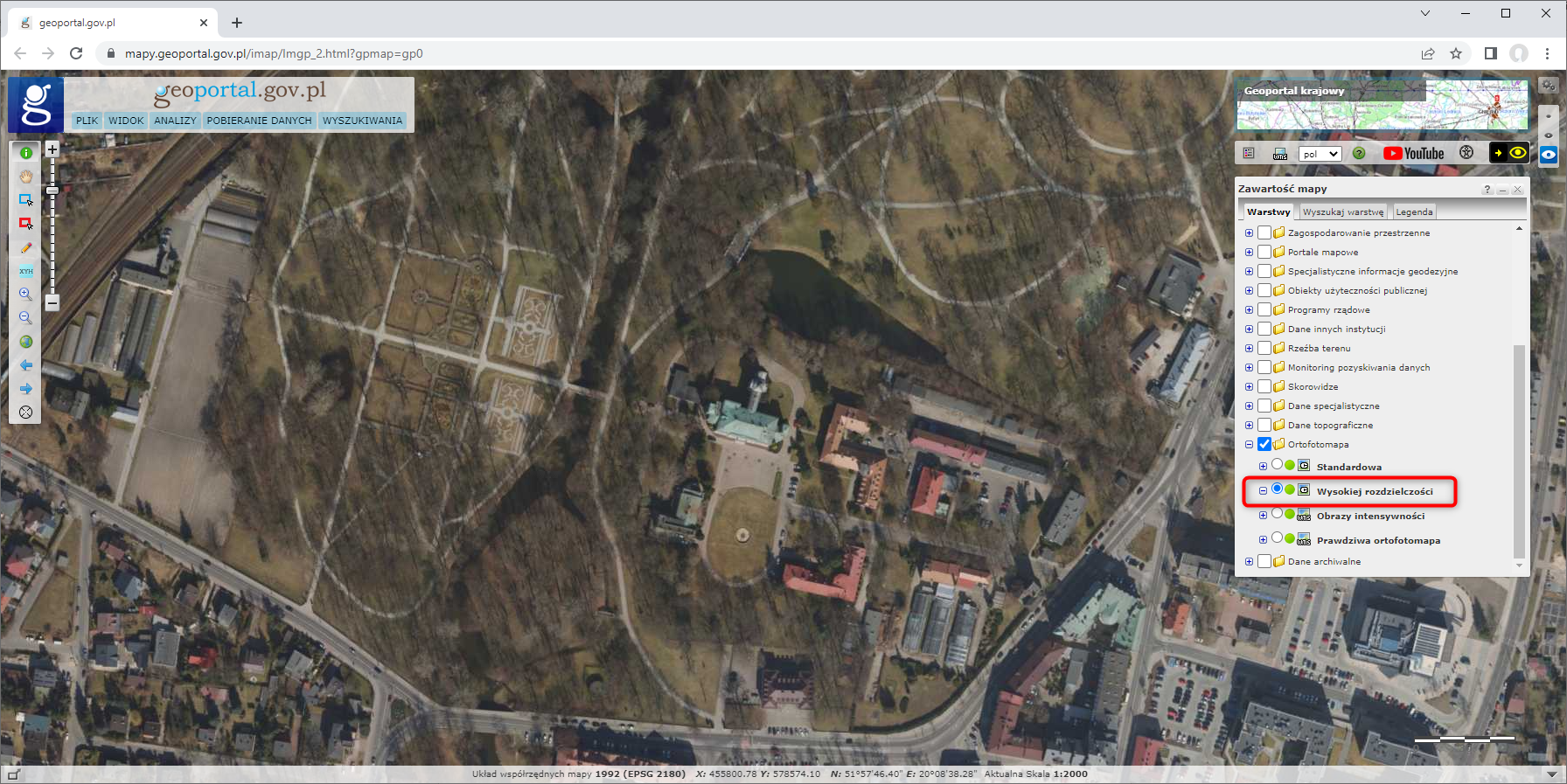Expand Dane innych instytucji node
Image resolution: width=1567 pixels, height=784 pixels.
(1249, 330)
